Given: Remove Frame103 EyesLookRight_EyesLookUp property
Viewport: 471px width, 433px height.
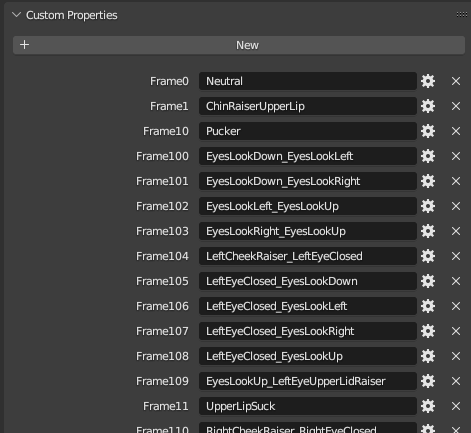Looking at the screenshot, I should point(456,231).
